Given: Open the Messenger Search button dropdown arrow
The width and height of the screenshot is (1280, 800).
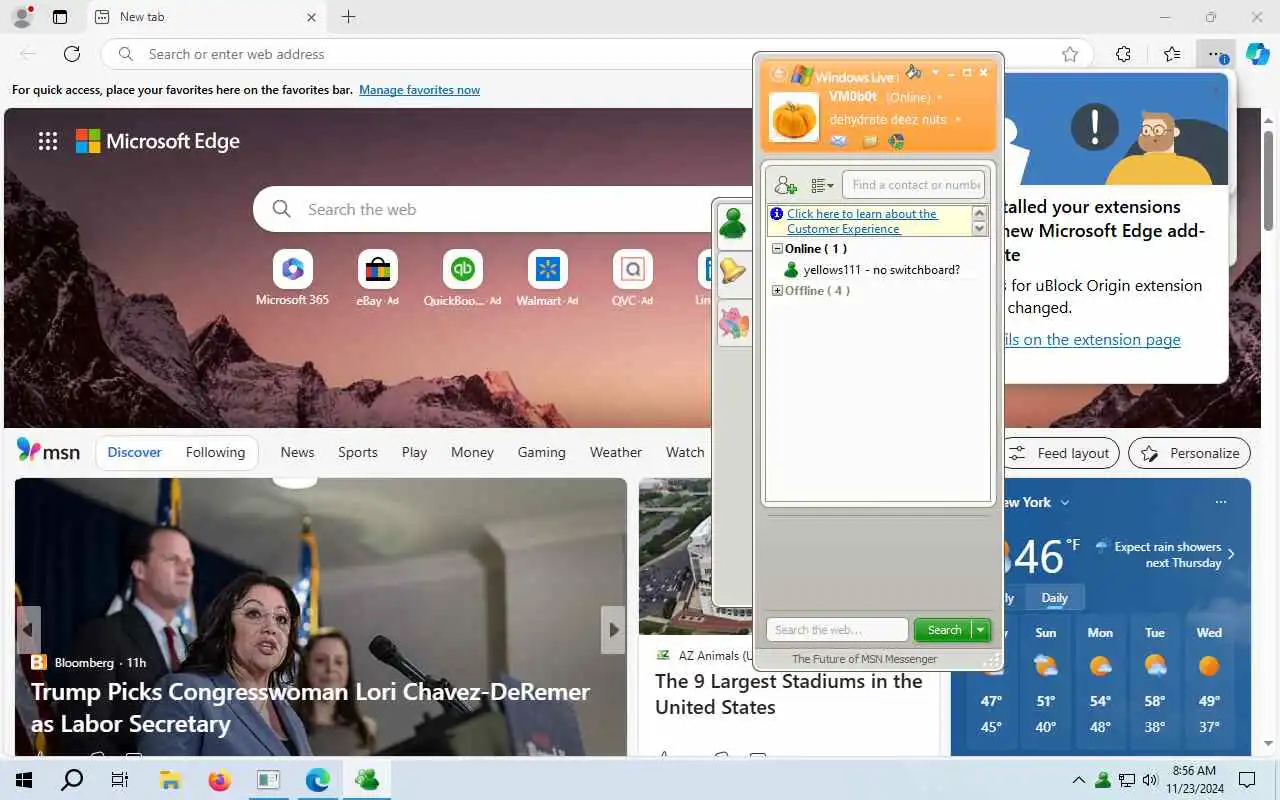Looking at the screenshot, I should click(981, 630).
